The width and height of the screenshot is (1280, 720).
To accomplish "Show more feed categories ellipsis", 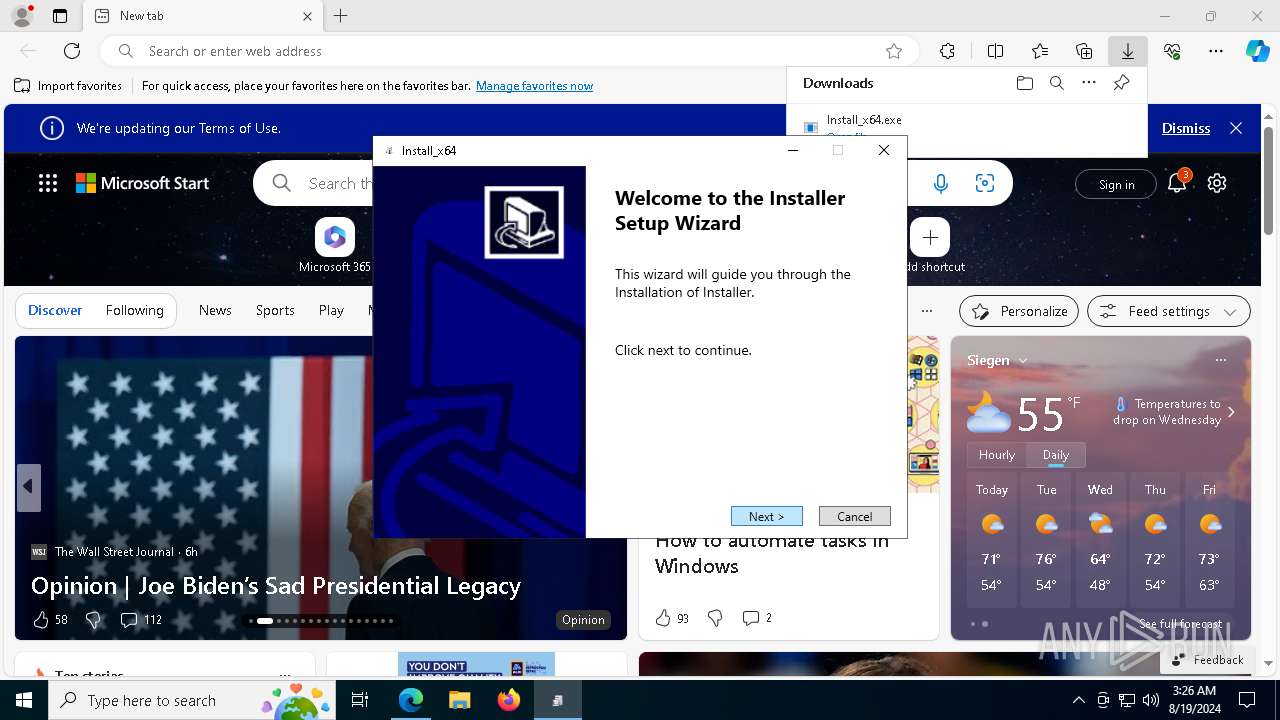I will [927, 311].
